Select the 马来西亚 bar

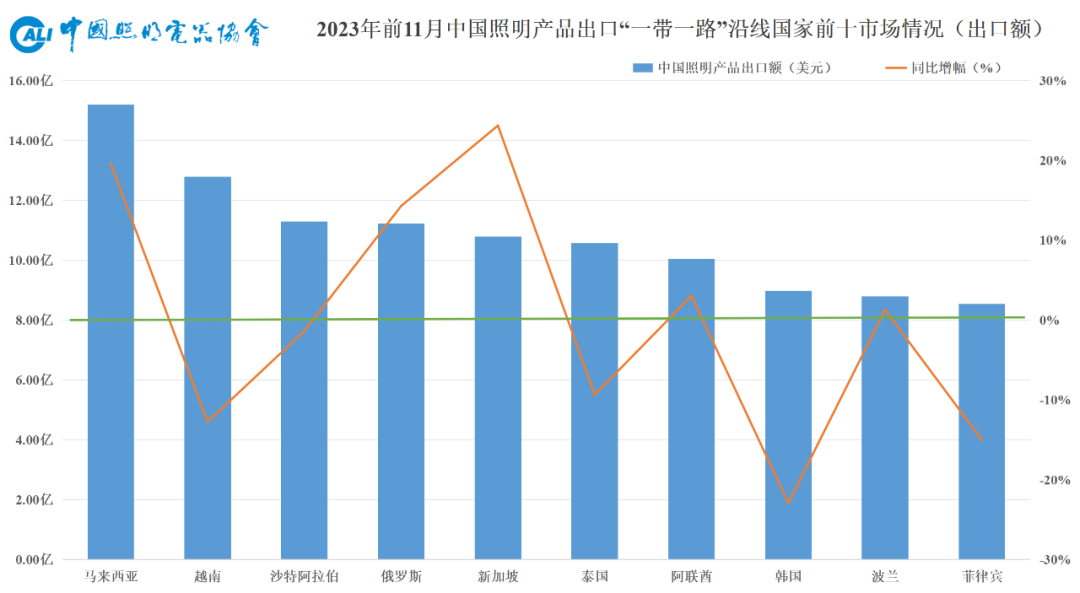coord(111,332)
